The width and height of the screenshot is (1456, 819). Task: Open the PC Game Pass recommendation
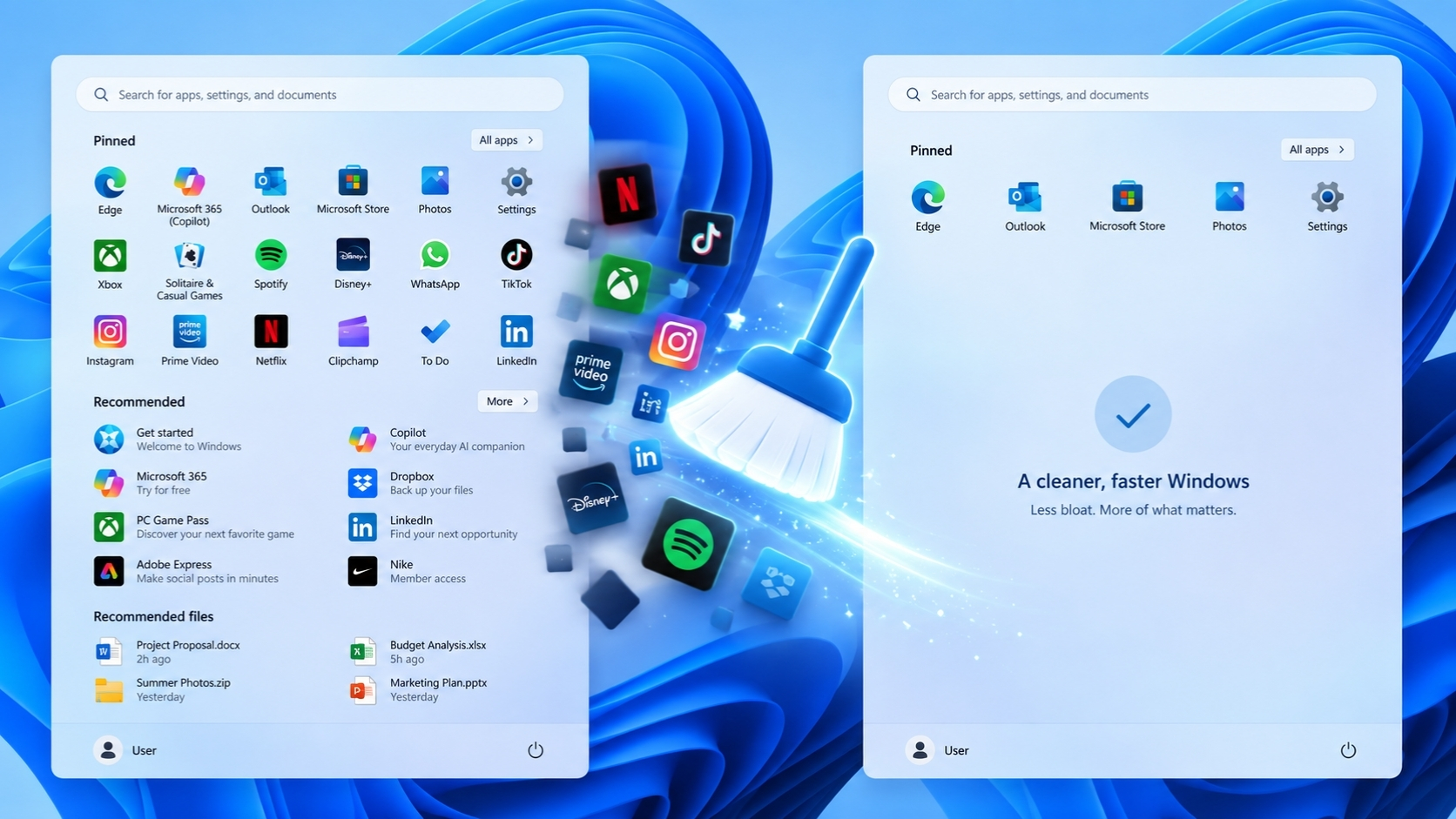[x=194, y=527]
